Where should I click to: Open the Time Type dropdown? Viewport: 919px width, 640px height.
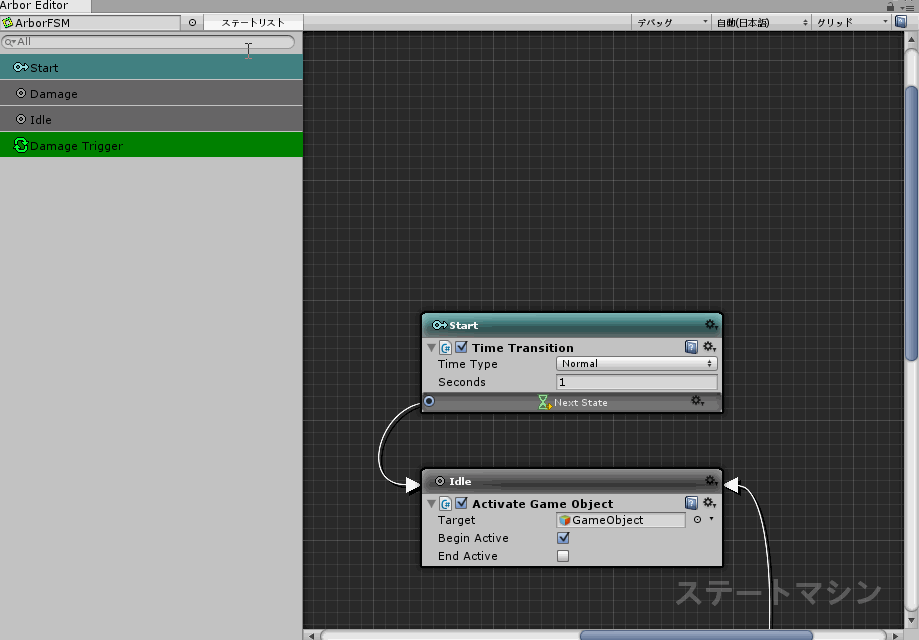point(636,364)
